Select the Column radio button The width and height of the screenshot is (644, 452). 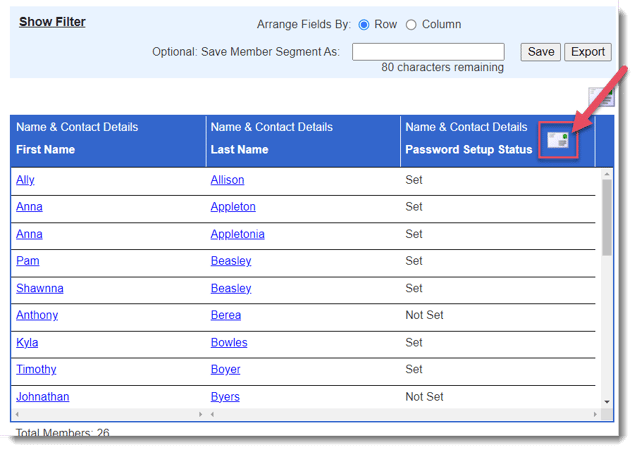pos(411,24)
